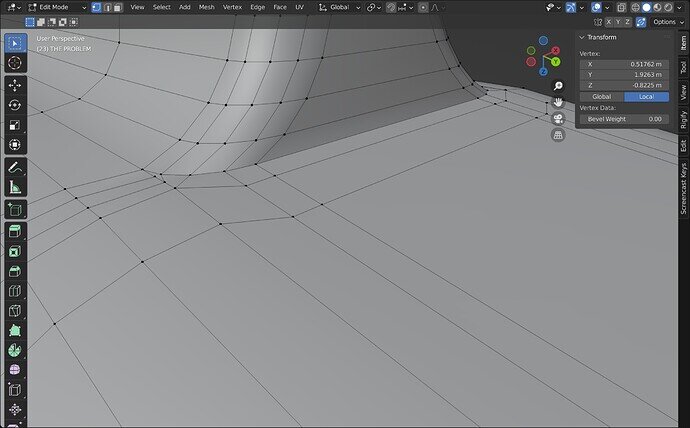Toggle X axis mirror button
The height and width of the screenshot is (428, 690).
[x=608, y=21]
